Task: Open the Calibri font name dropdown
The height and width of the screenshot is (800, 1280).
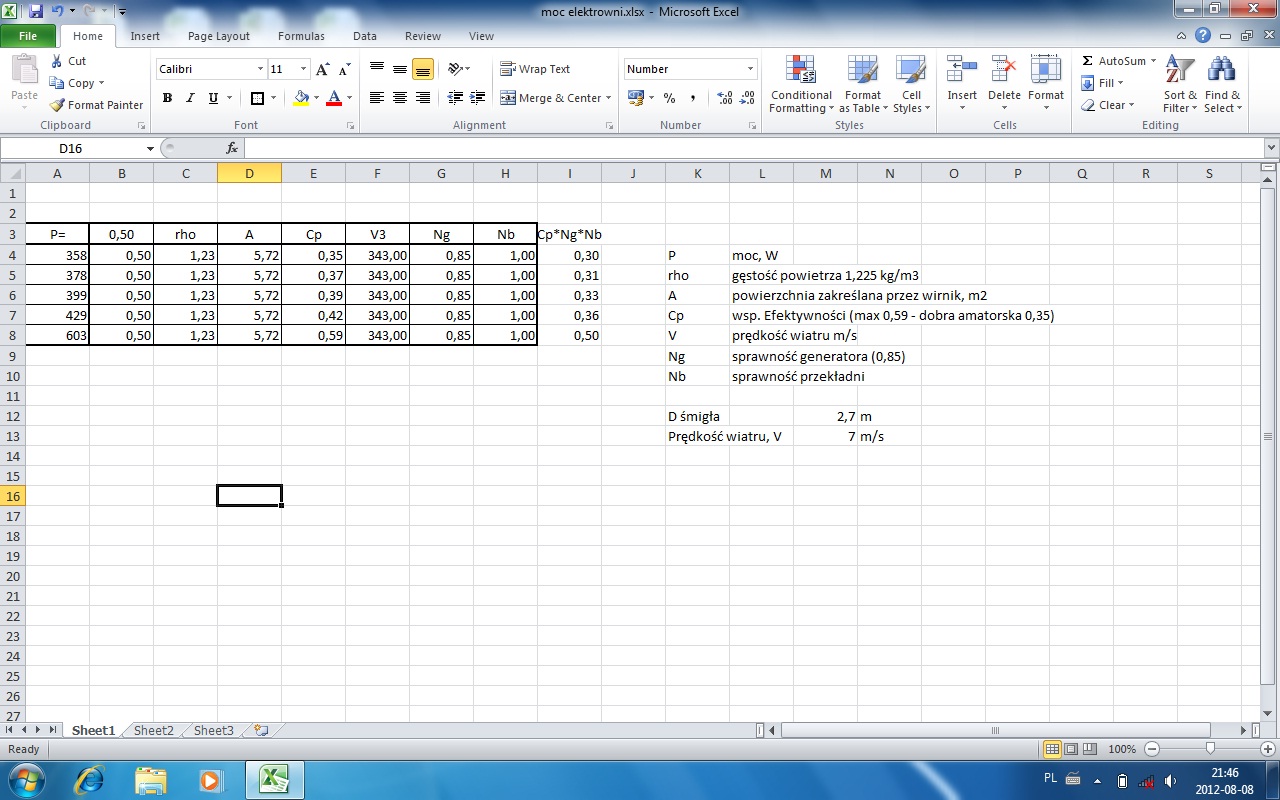Action: pos(260,69)
